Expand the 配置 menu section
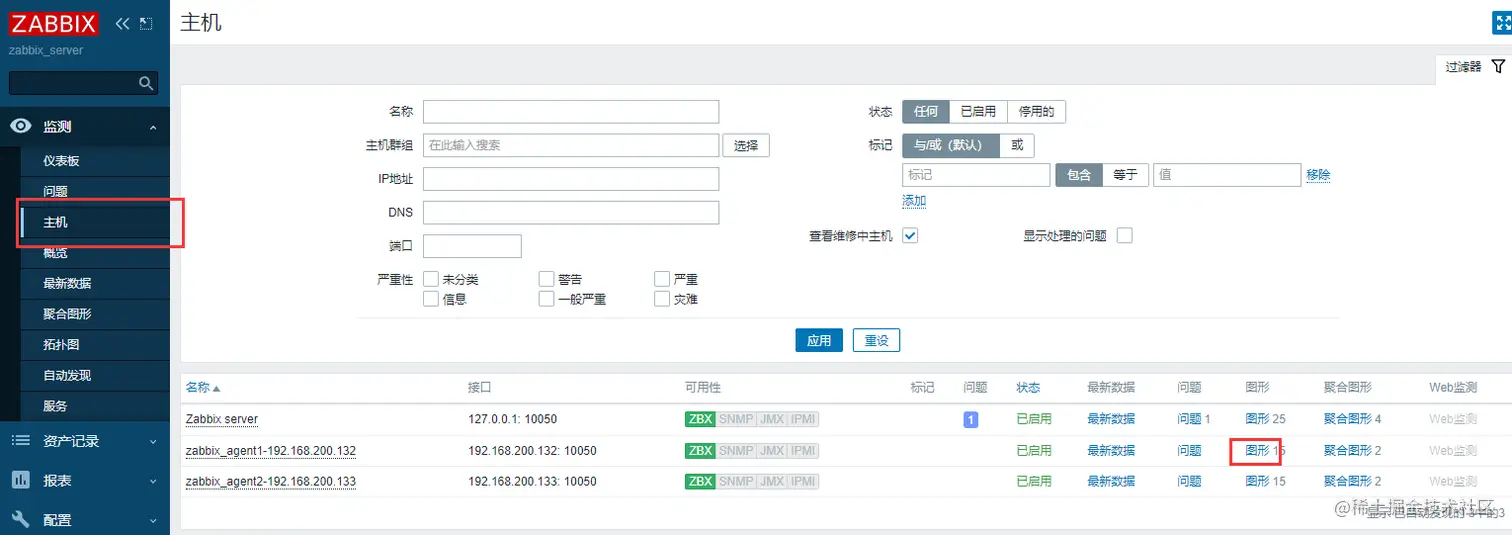Image resolution: width=1512 pixels, height=535 pixels. tap(153, 520)
